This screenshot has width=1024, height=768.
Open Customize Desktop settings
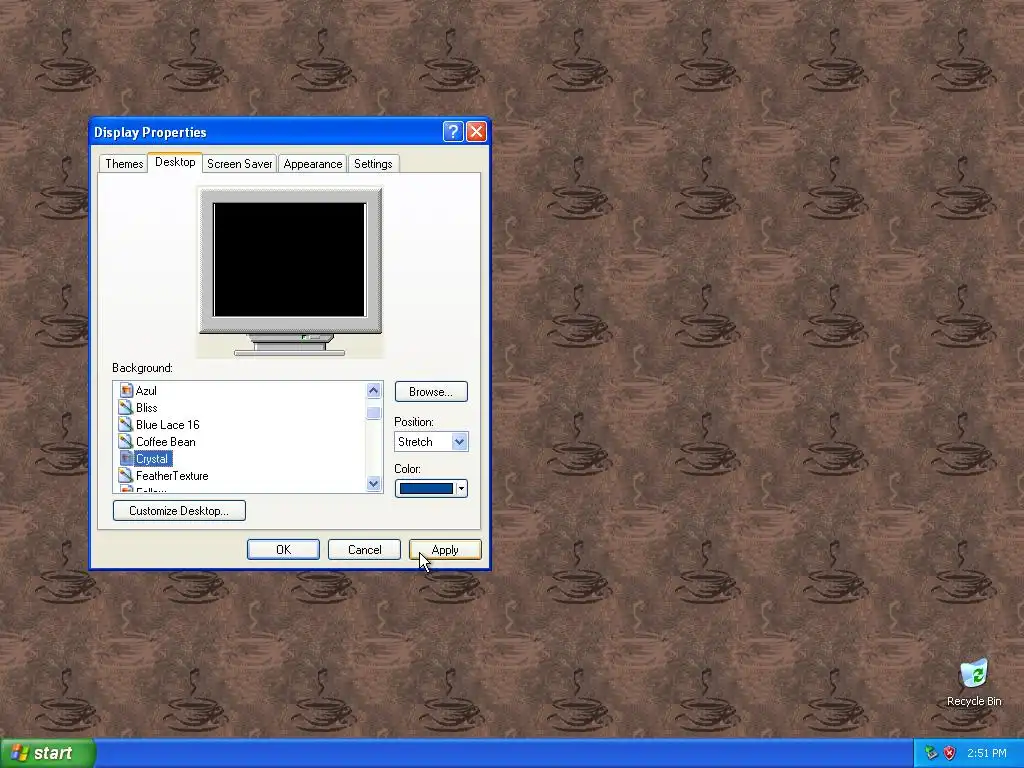click(179, 511)
